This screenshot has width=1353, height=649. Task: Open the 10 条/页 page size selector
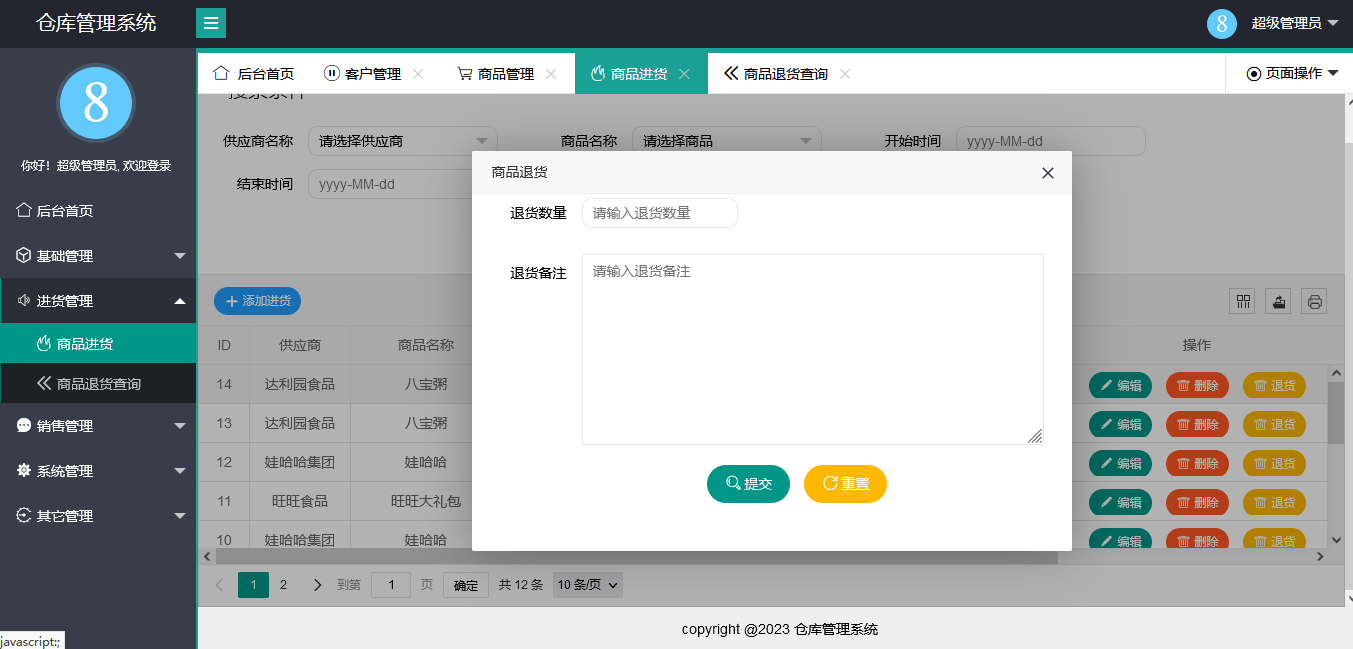pos(586,584)
